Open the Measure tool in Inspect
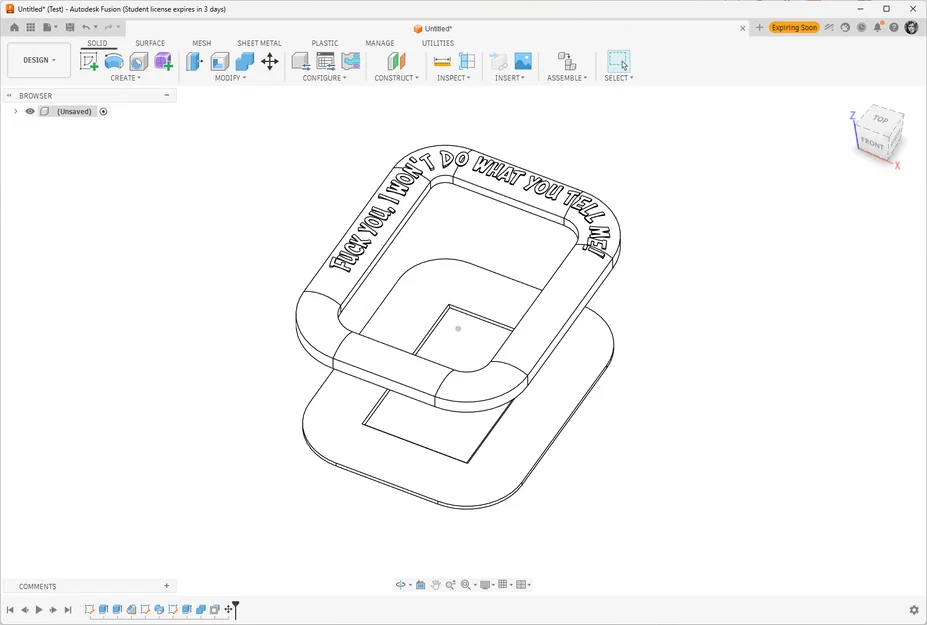The height and width of the screenshot is (625, 927). click(442, 61)
